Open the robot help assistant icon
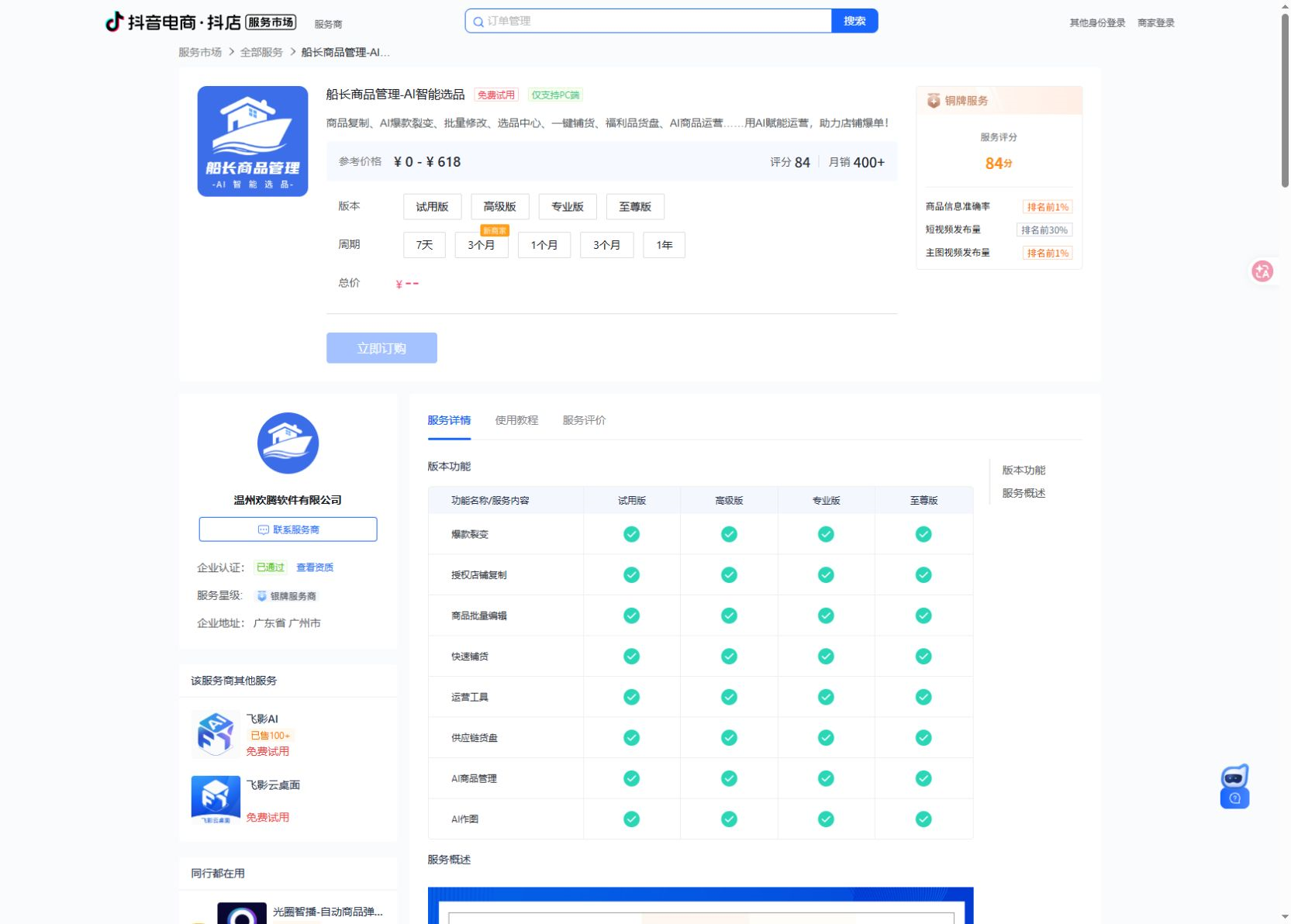Viewport: 1291px width, 924px height. pos(1234,786)
